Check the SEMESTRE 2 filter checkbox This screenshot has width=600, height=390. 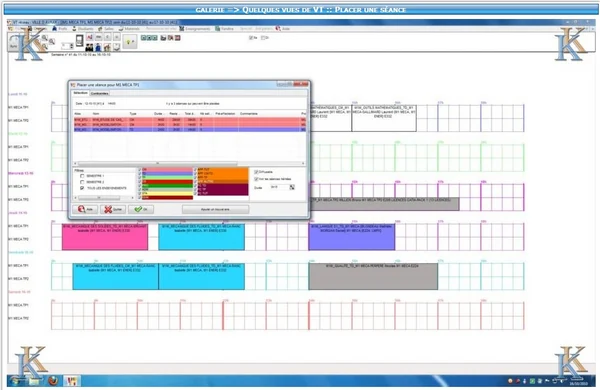pyautogui.click(x=82, y=182)
